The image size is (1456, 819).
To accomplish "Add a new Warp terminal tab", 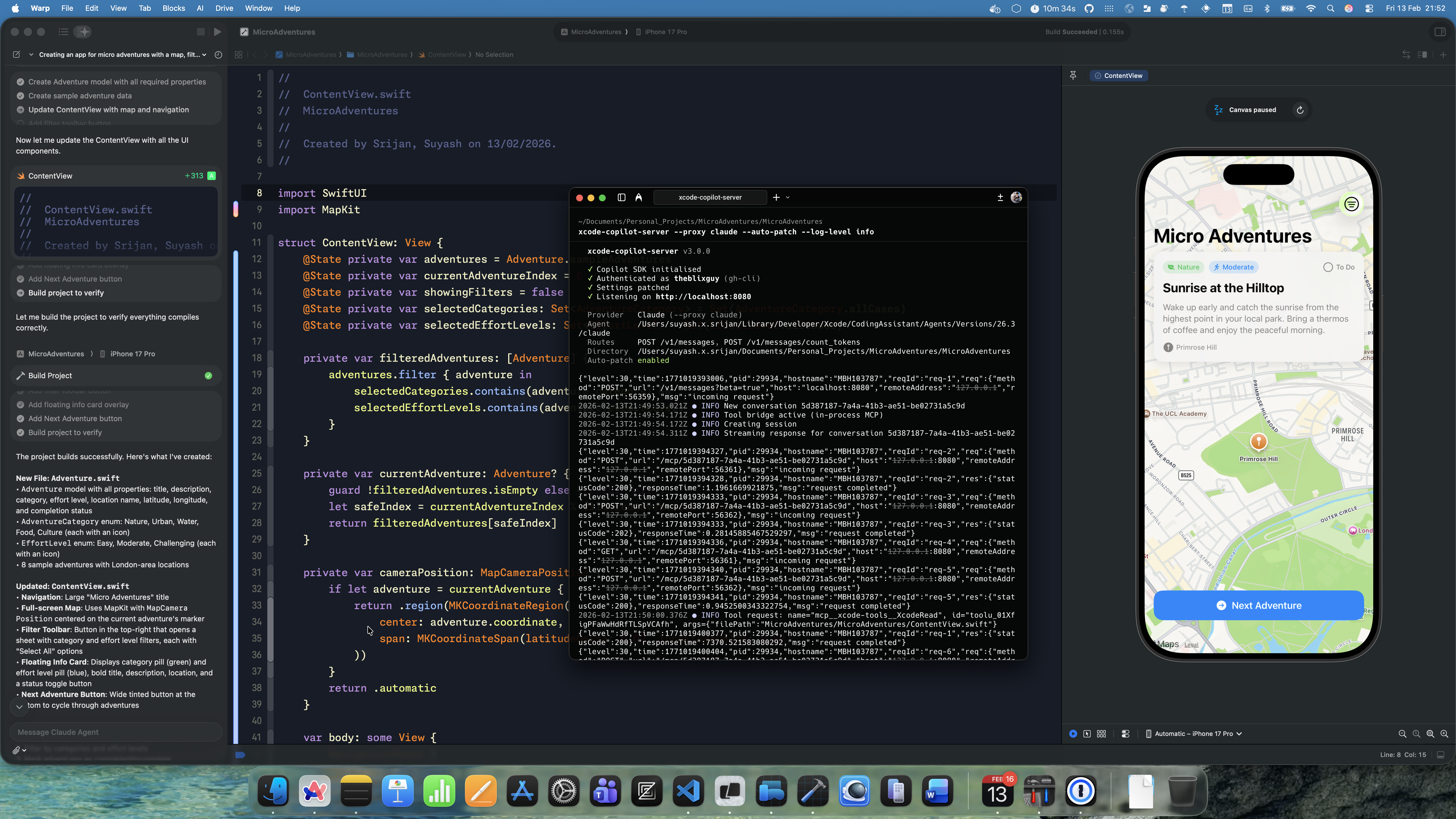I will click(776, 197).
